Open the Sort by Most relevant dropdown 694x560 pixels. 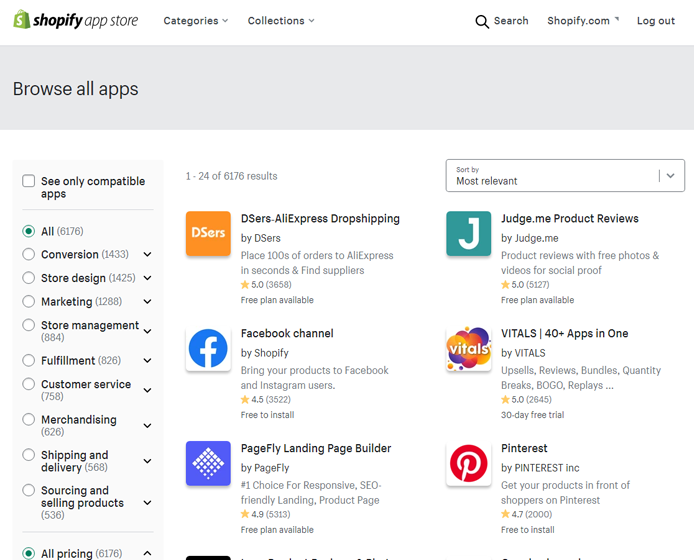[565, 176]
